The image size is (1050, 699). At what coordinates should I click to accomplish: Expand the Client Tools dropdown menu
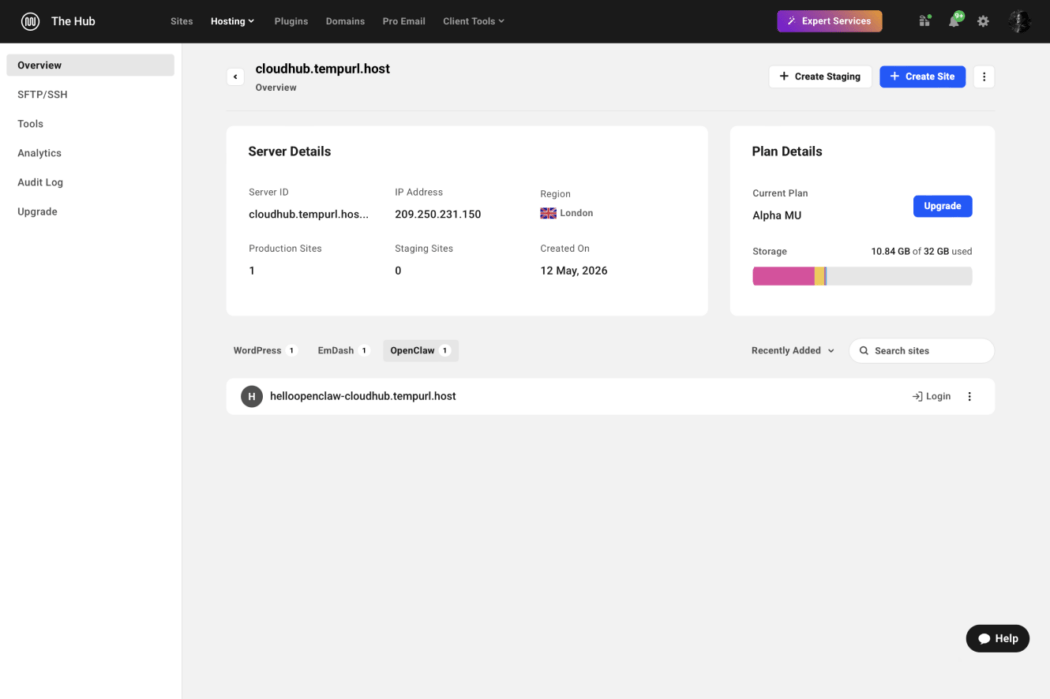473,21
